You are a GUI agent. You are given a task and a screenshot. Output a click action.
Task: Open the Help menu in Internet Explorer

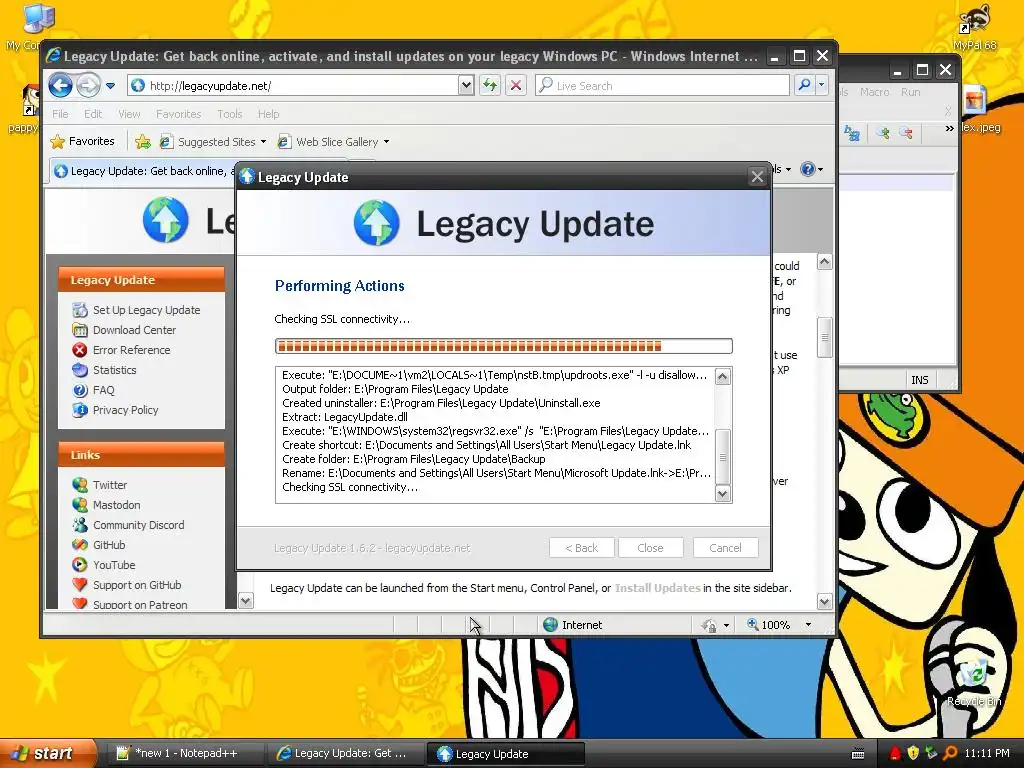point(268,114)
